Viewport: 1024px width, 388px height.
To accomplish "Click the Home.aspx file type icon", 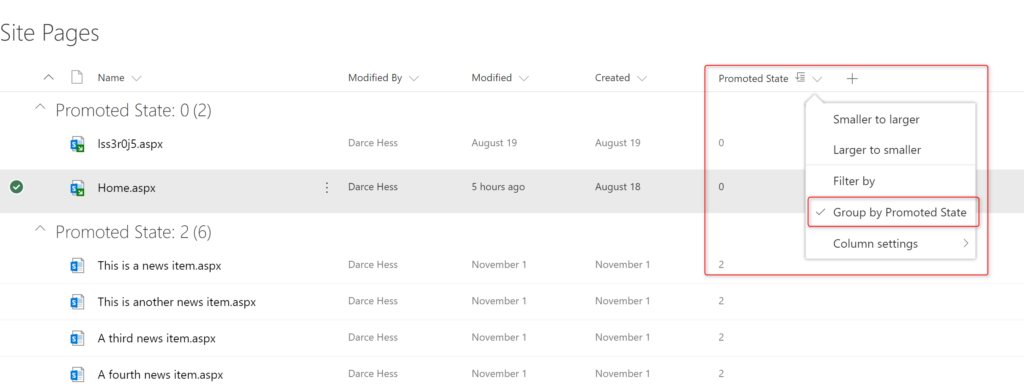I will coord(78,188).
